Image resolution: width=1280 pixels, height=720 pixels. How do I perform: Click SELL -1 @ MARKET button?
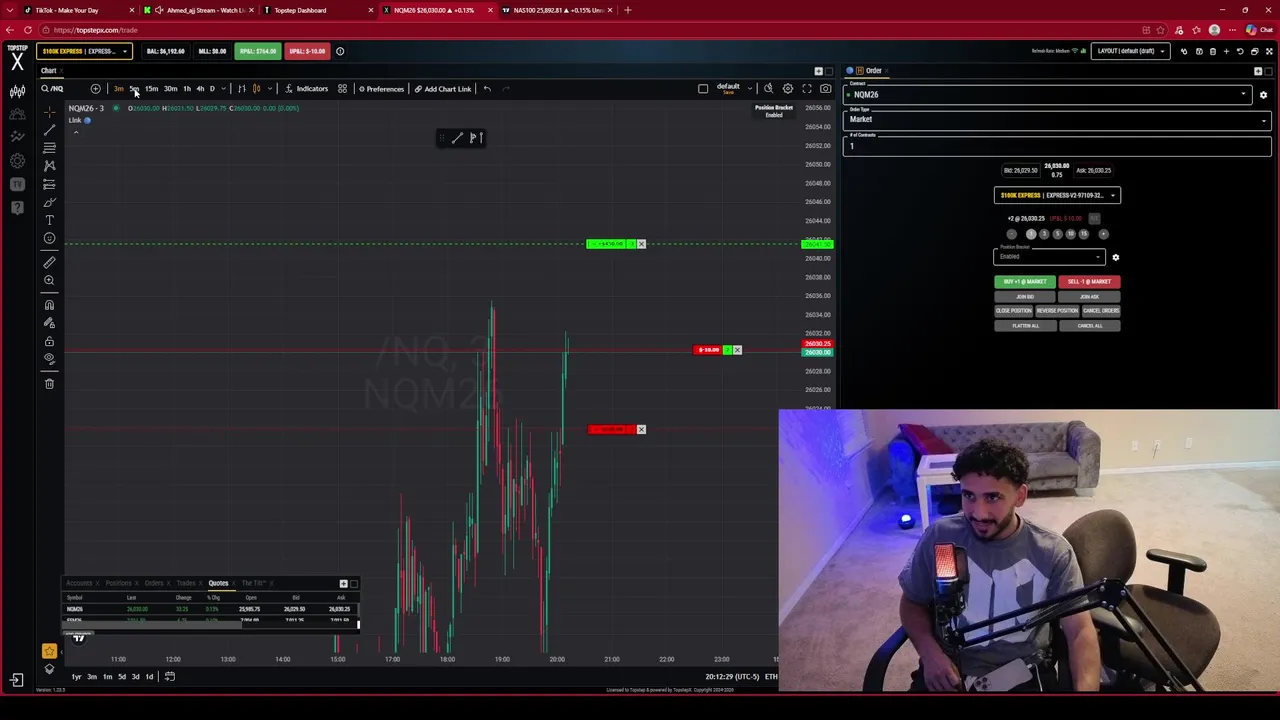[x=1089, y=282]
